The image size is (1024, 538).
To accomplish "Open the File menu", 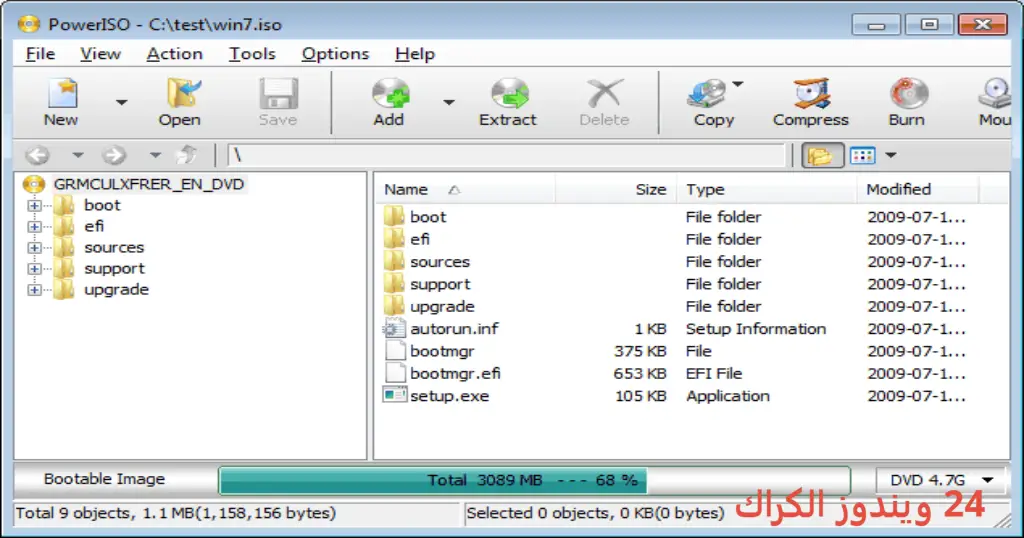I will 40,54.
